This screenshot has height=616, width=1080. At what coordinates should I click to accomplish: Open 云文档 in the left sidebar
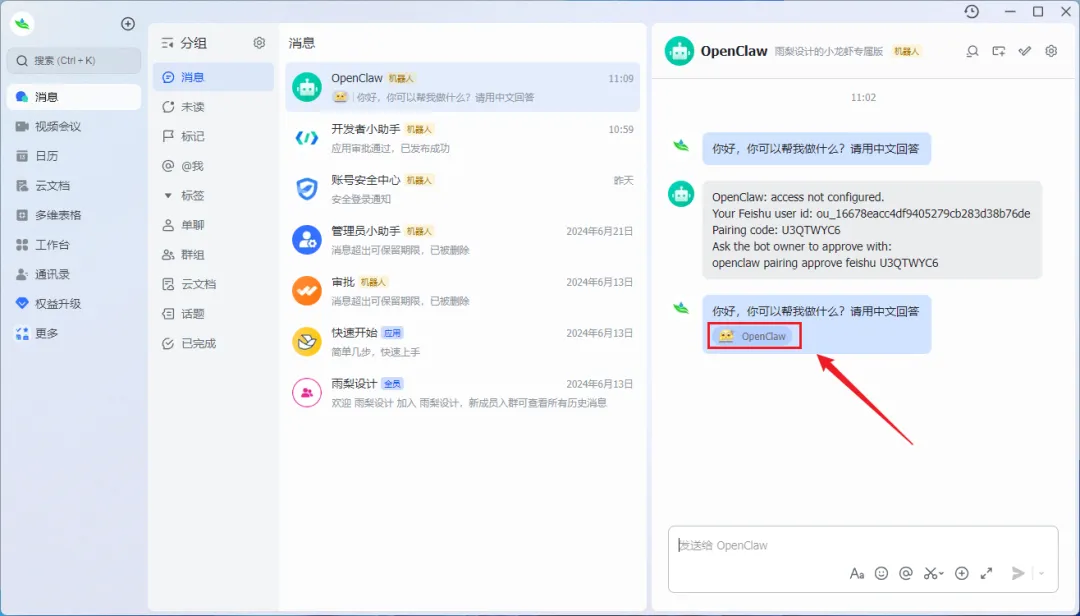(74, 186)
